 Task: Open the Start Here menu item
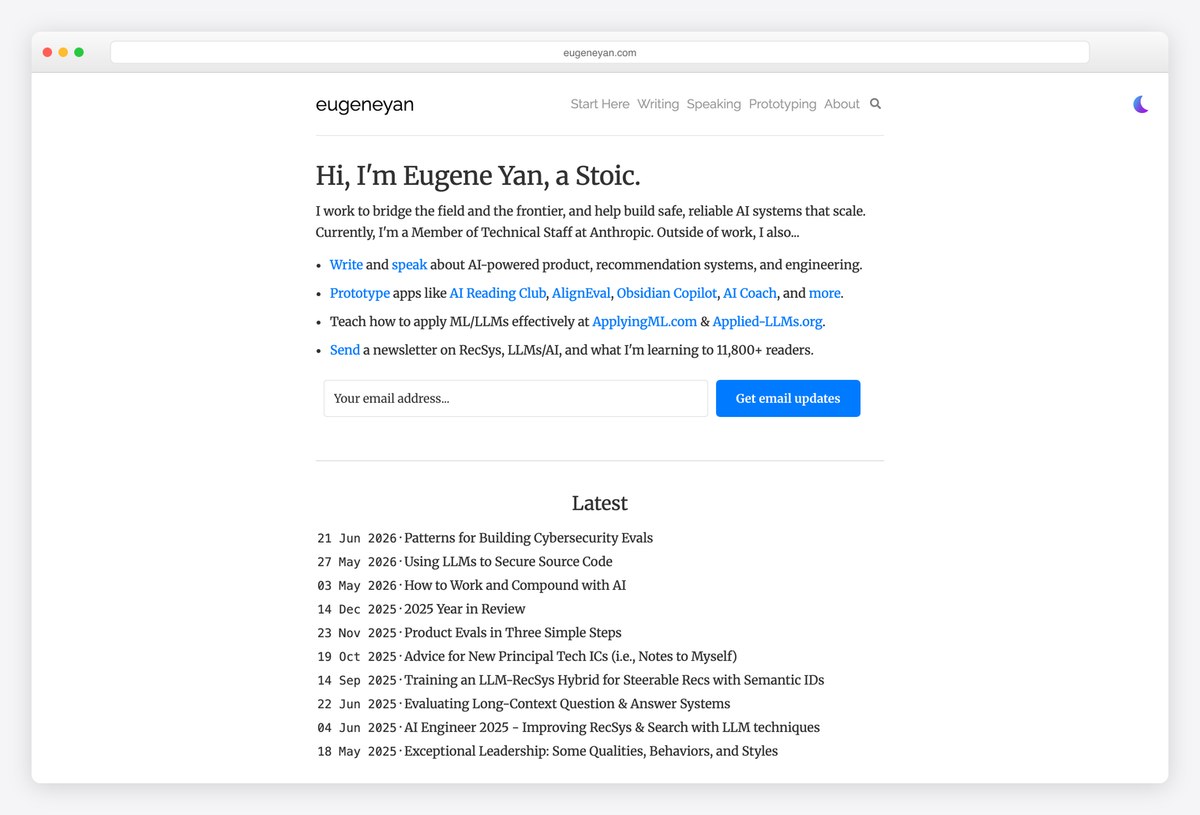point(600,104)
